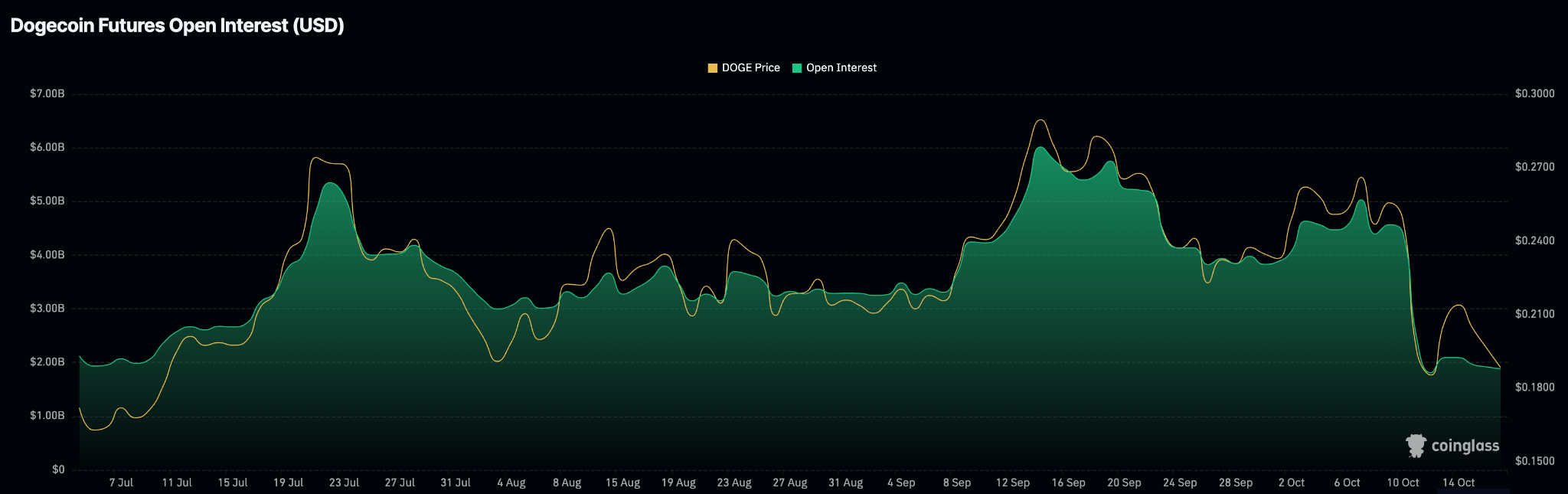Hide the Open Interest series via legend text
This screenshot has height=494, width=1568.
(841, 68)
